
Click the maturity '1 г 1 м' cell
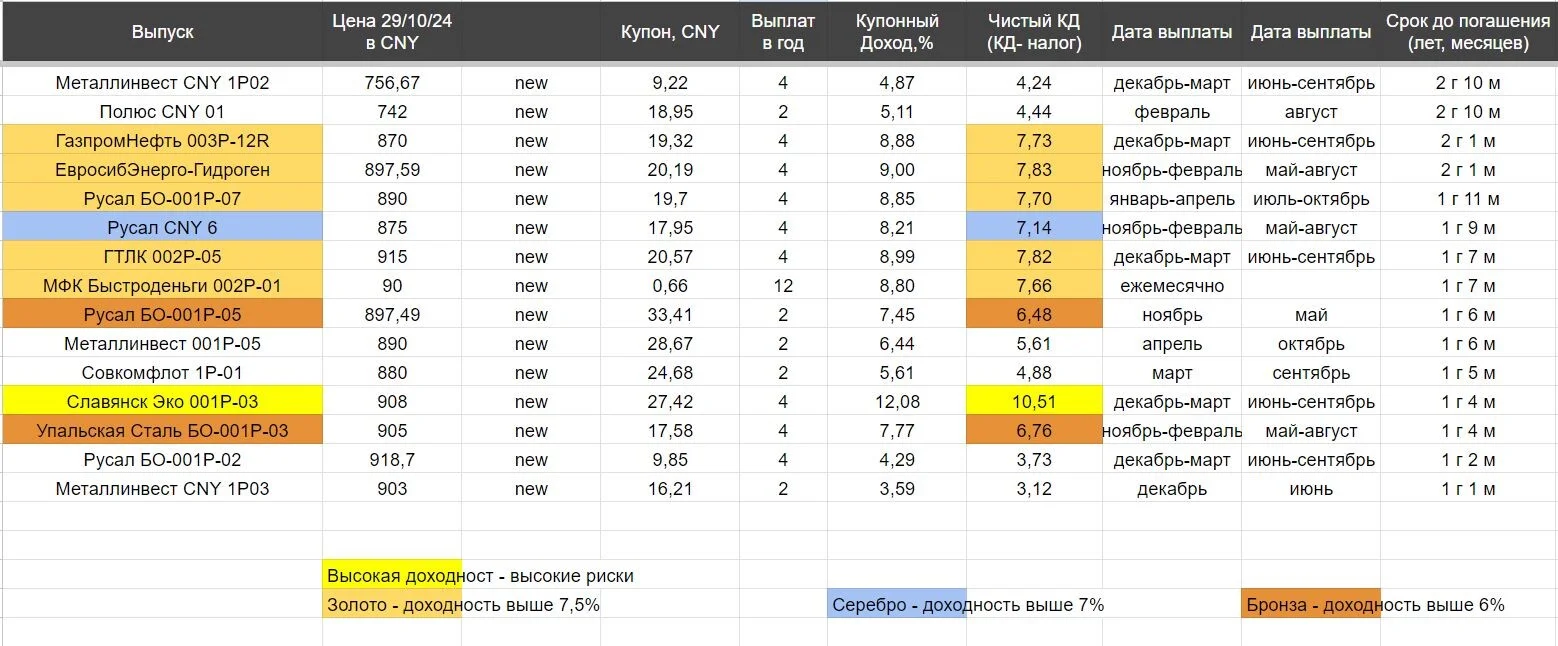tap(1467, 489)
